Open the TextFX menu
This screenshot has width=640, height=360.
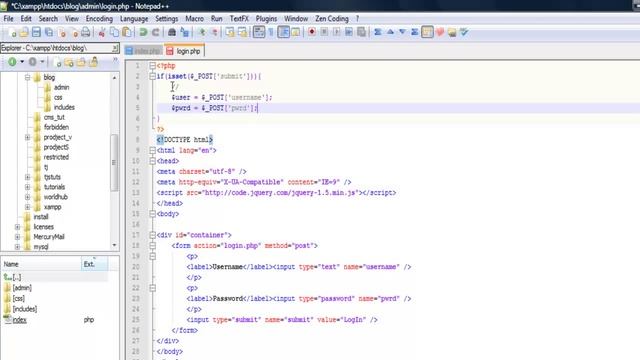(x=239, y=19)
